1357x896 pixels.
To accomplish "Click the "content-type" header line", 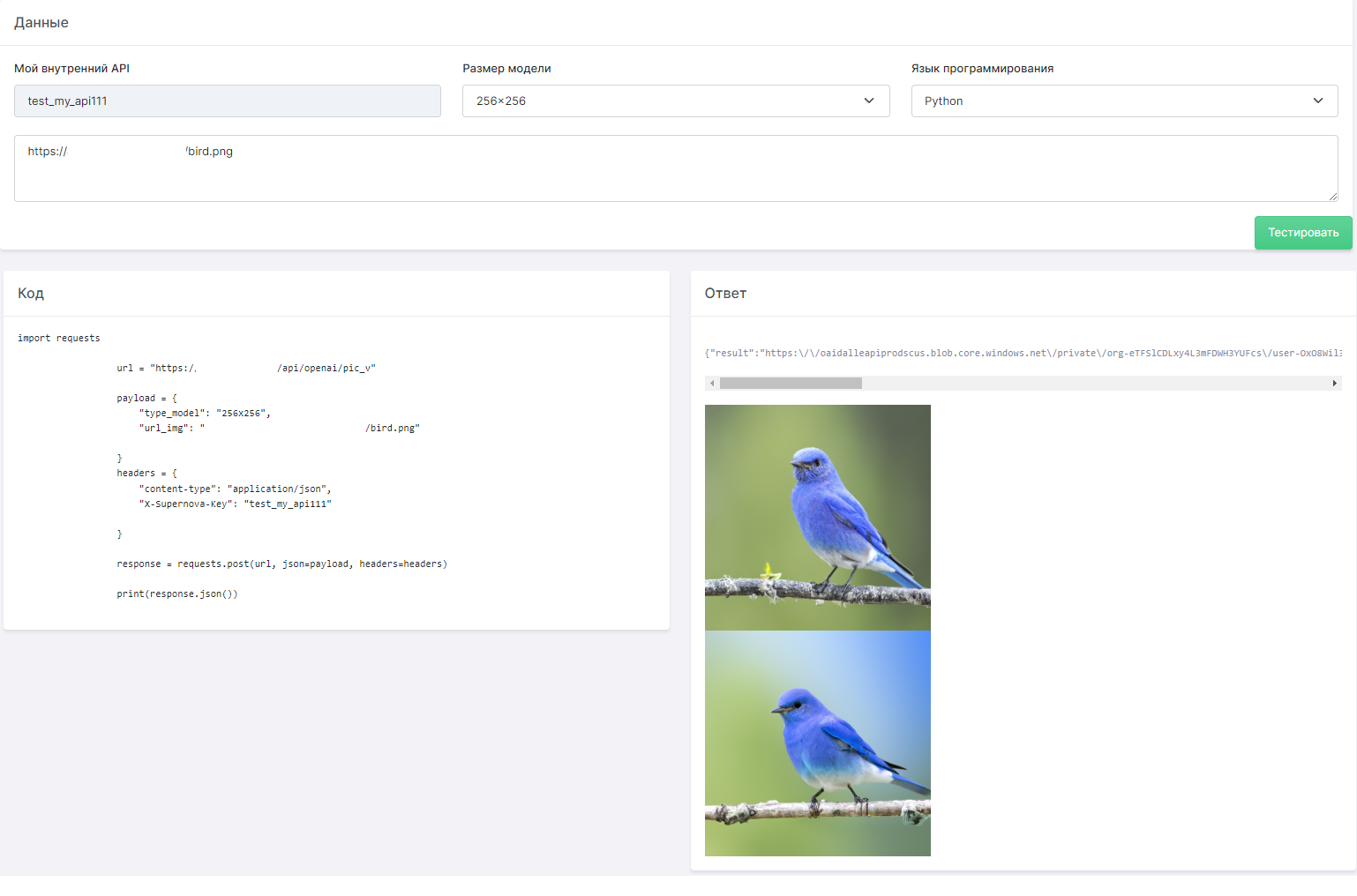I will (235, 489).
